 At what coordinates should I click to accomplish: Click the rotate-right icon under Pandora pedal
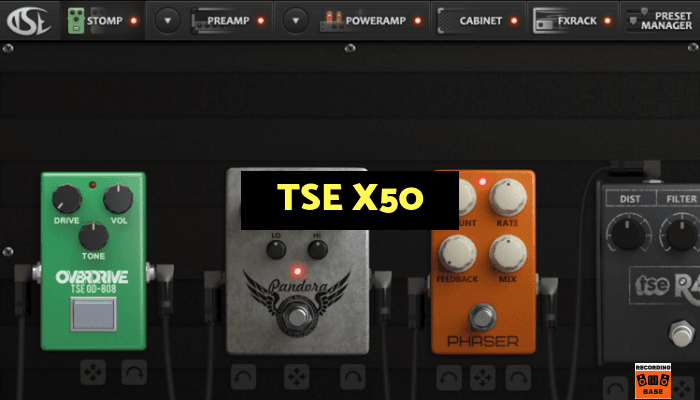[x=353, y=377]
